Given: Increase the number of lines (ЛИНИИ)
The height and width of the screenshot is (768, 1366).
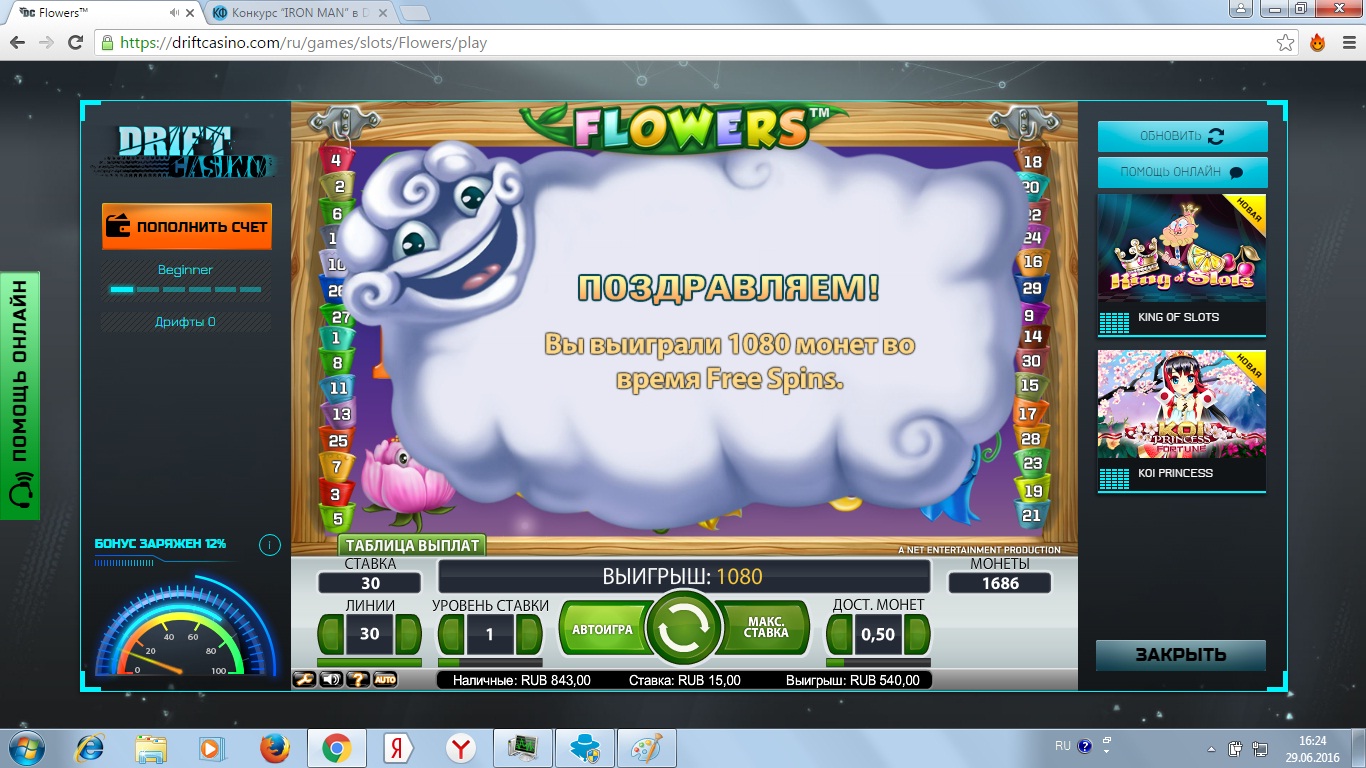Looking at the screenshot, I should pyautogui.click(x=408, y=634).
